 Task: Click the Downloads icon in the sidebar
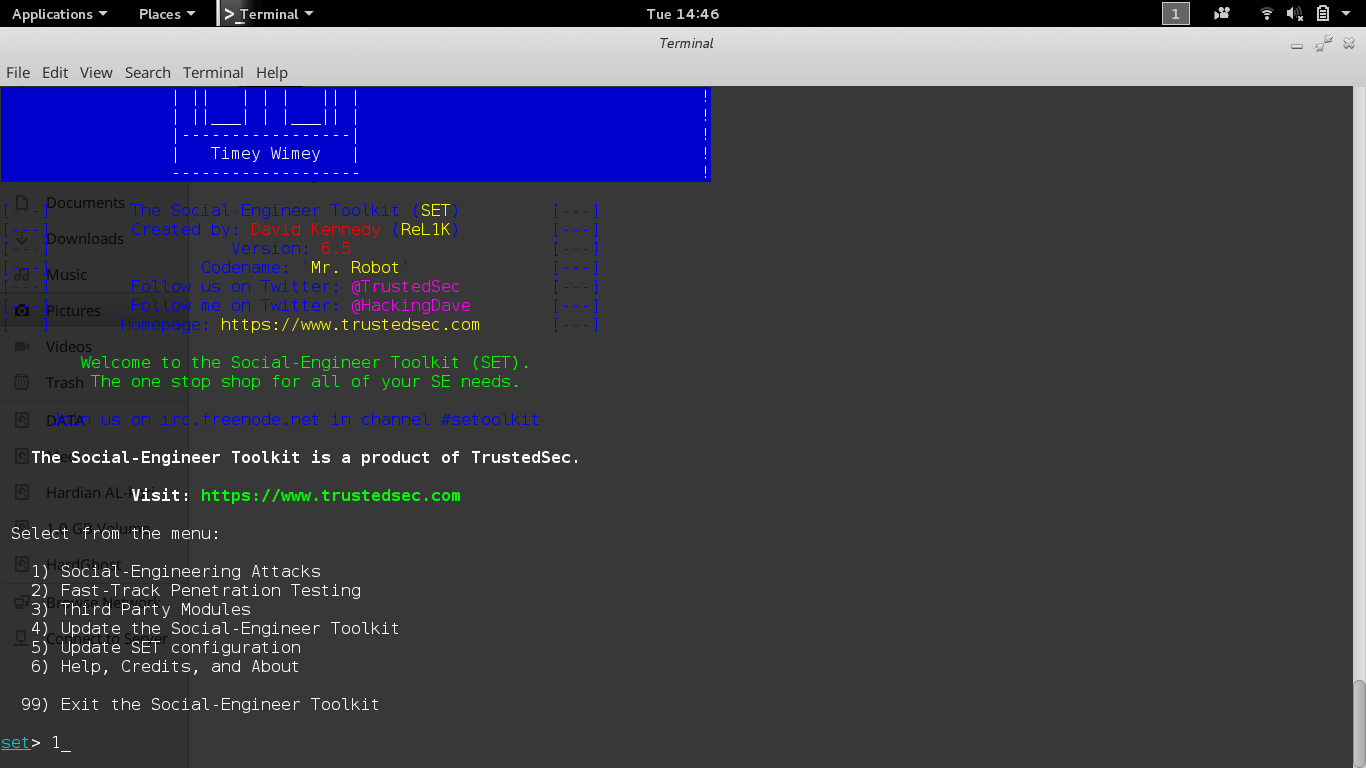[x=22, y=238]
